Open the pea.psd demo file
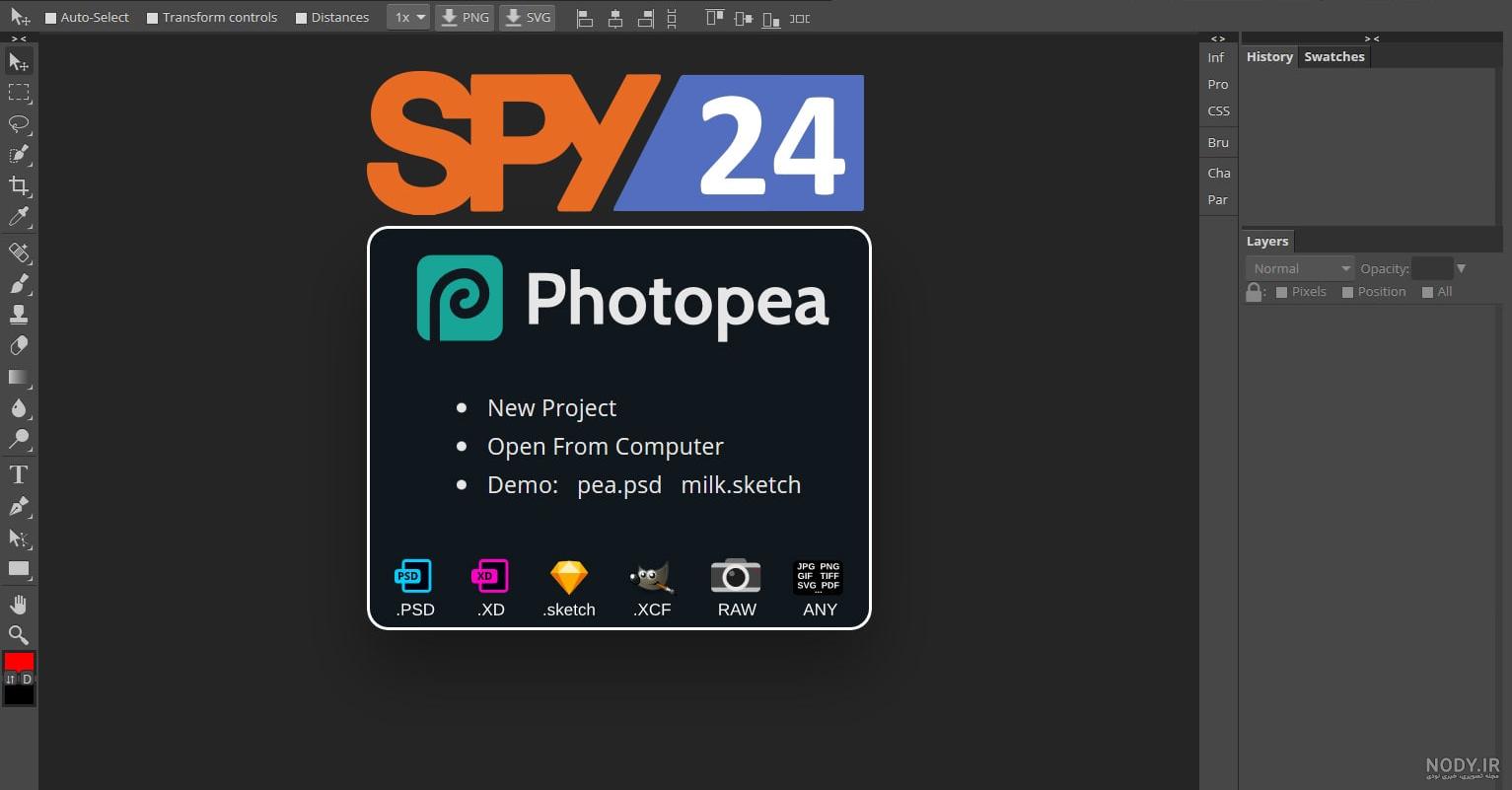Image resolution: width=1512 pixels, height=790 pixels. pos(619,485)
